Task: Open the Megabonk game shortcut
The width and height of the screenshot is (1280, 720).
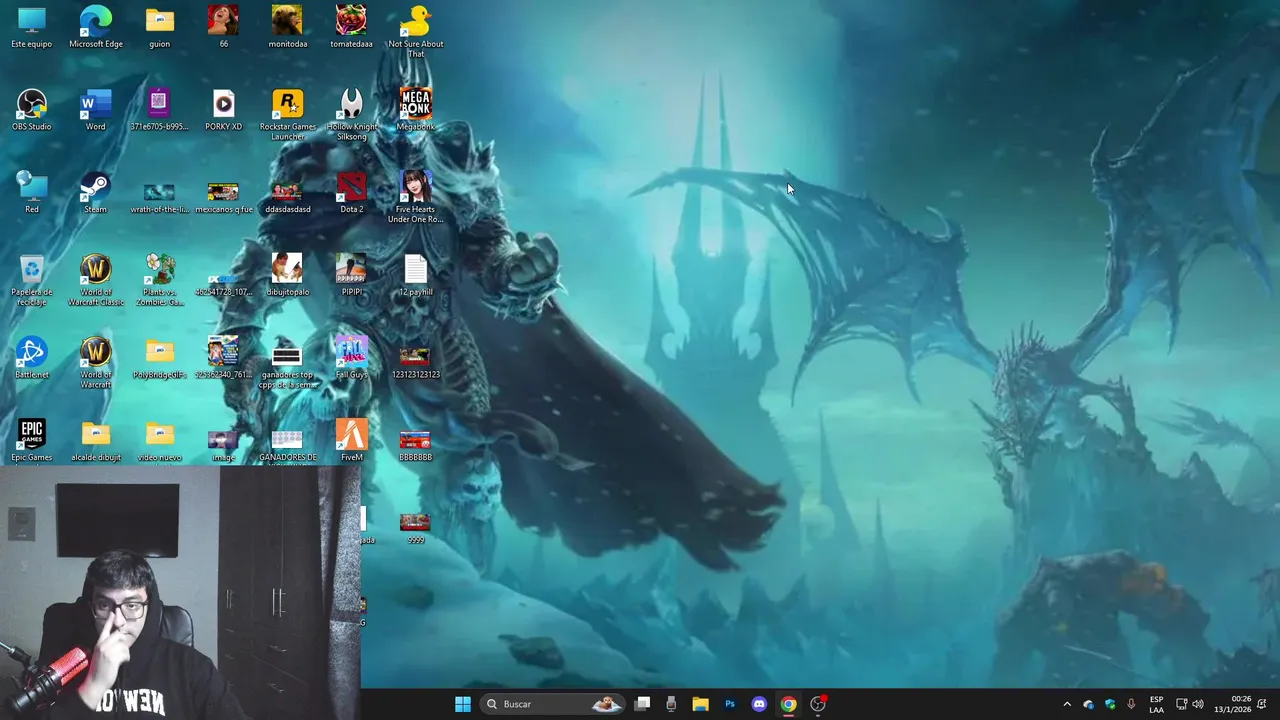Action: [415, 110]
